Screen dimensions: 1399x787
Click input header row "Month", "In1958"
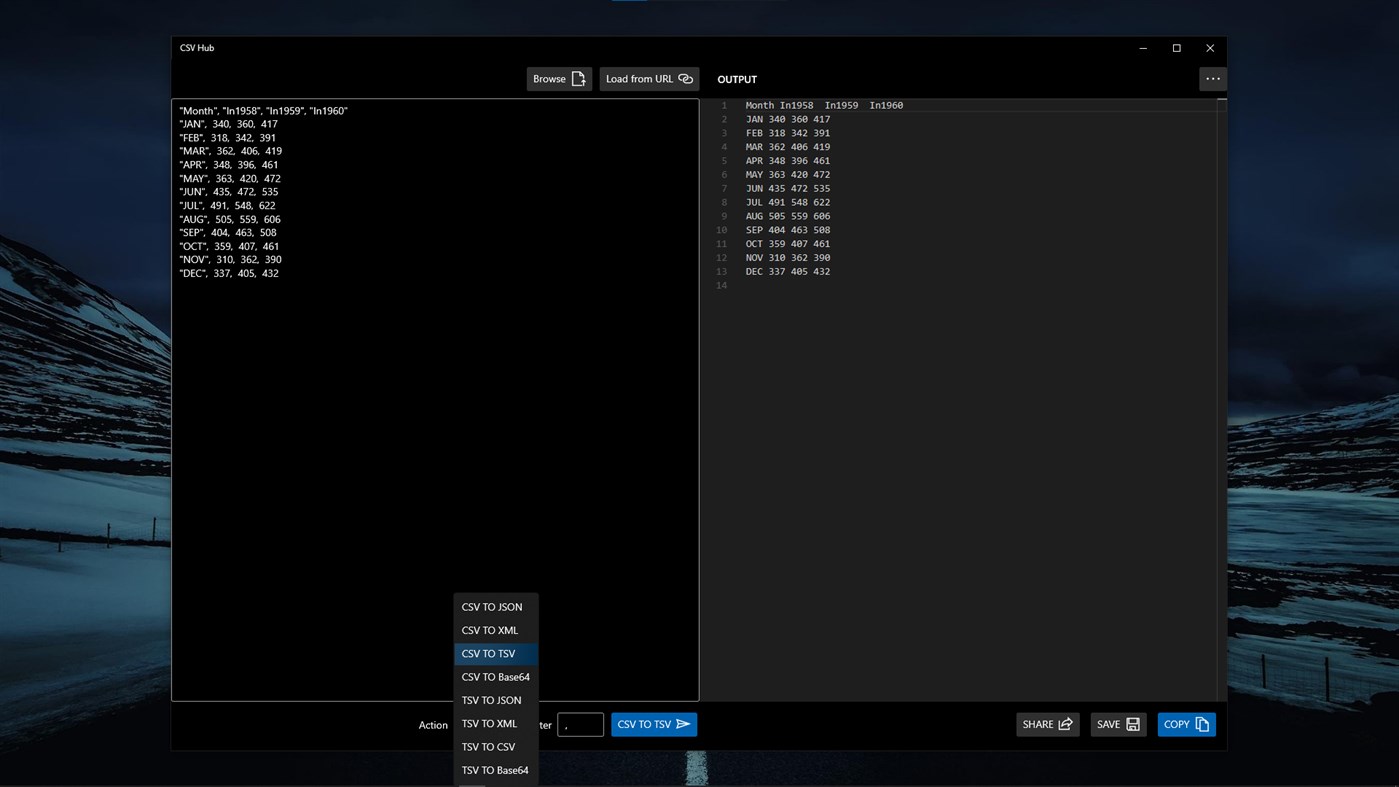264,111
